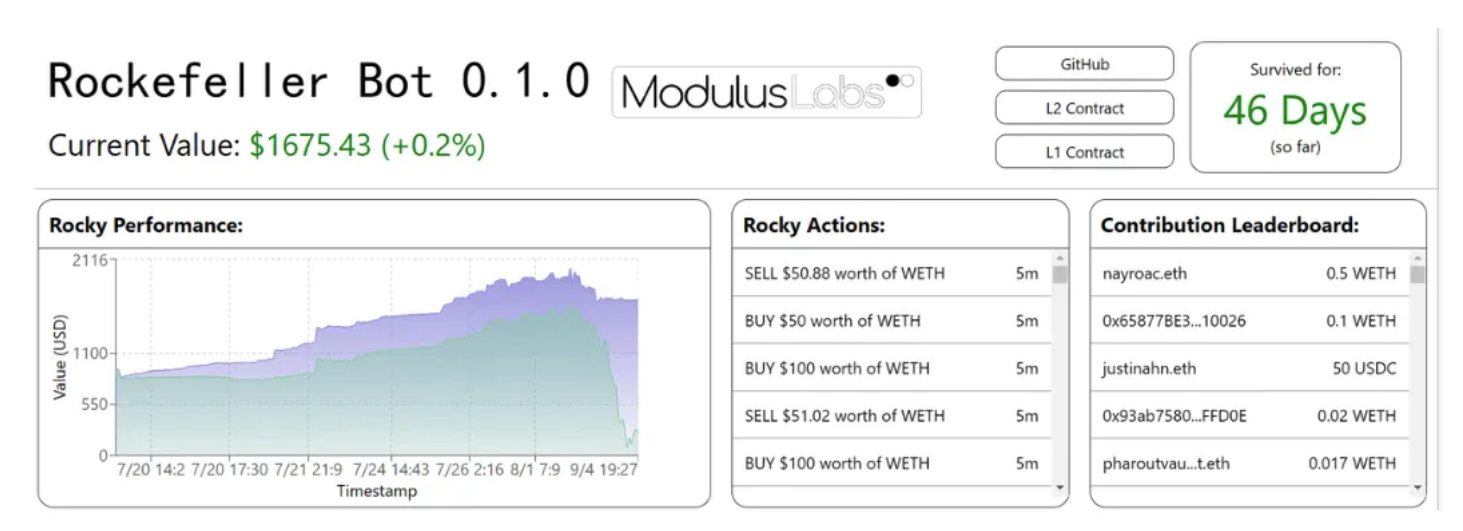Click nayroac.eth leaderboard entry
Screen dimensions: 1463x531
(1145, 273)
